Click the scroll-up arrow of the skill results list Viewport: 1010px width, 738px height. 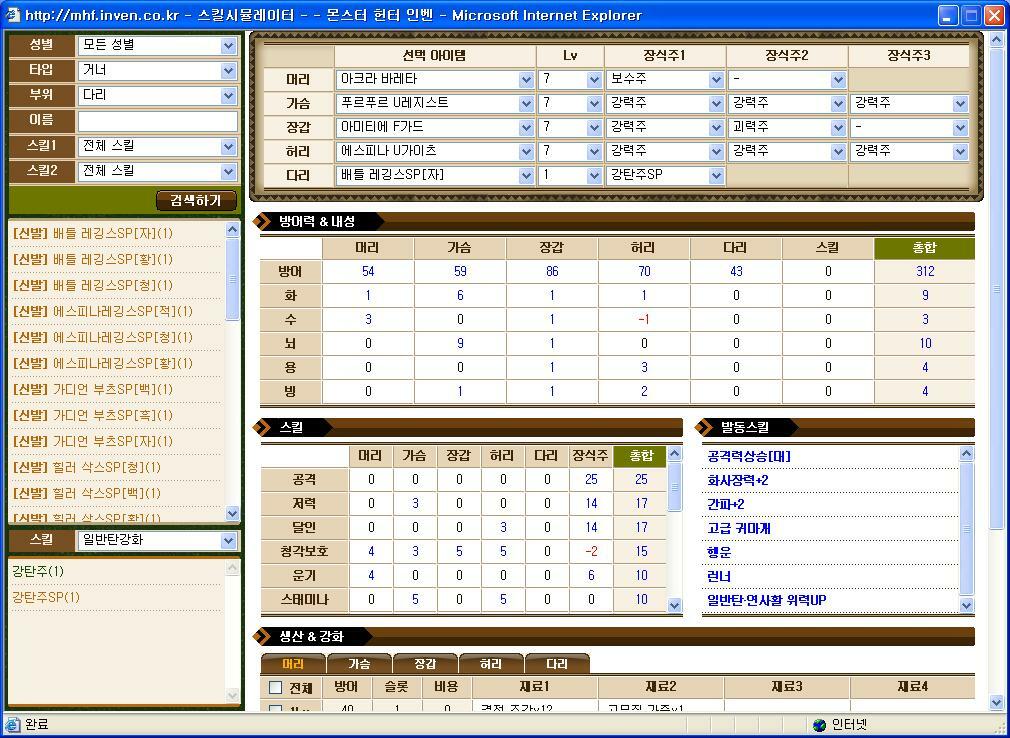pos(233,230)
